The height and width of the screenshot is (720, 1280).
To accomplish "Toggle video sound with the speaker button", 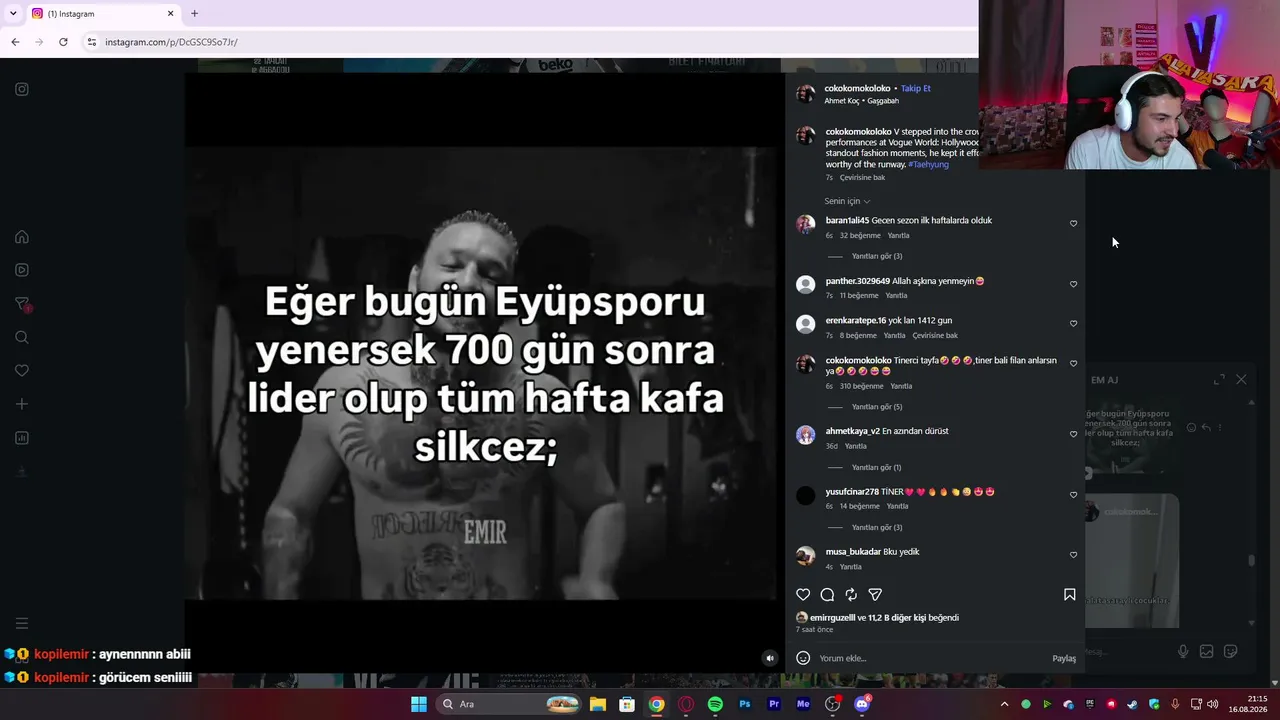I will click(770, 658).
